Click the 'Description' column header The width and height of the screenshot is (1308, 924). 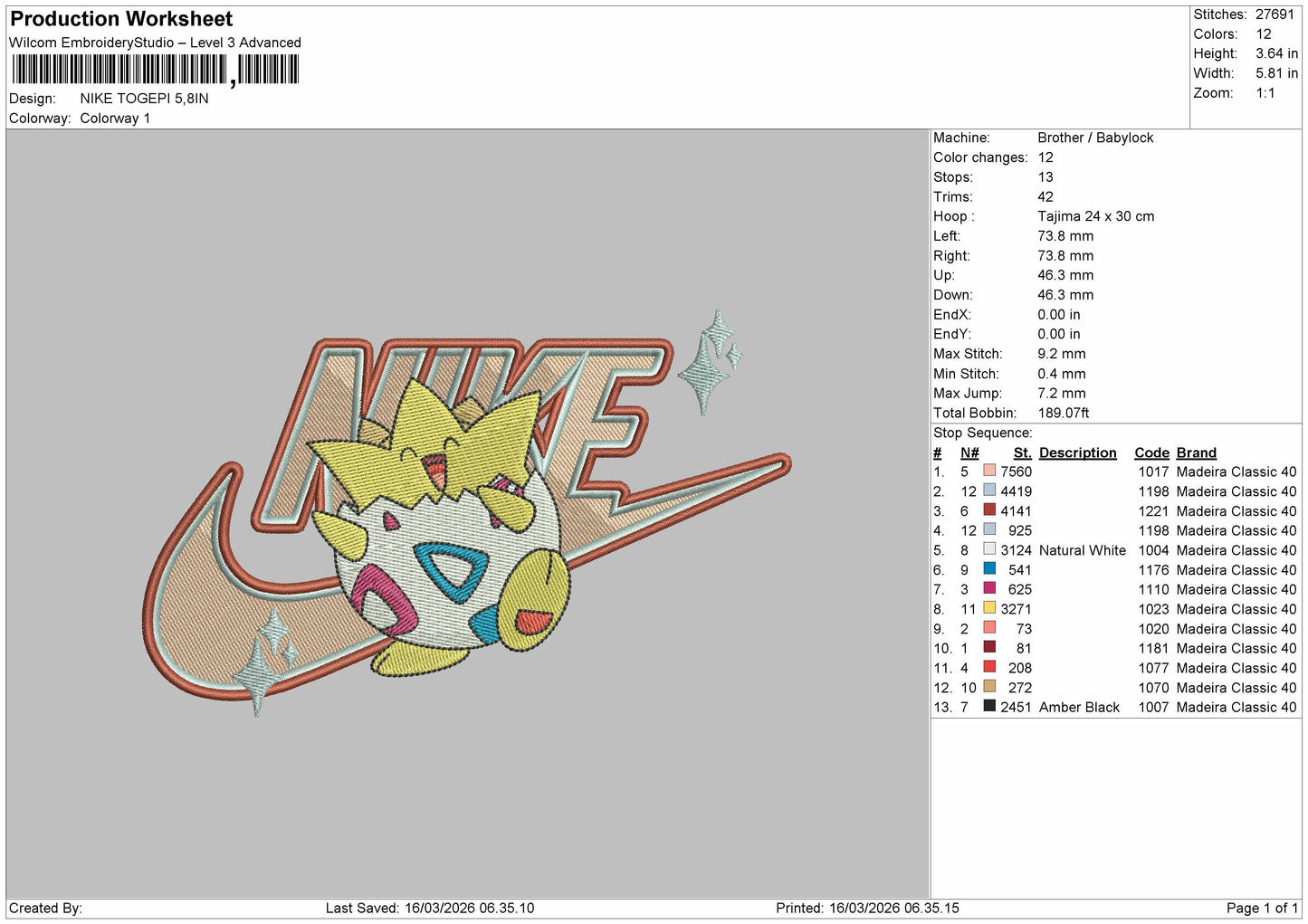point(1077,452)
